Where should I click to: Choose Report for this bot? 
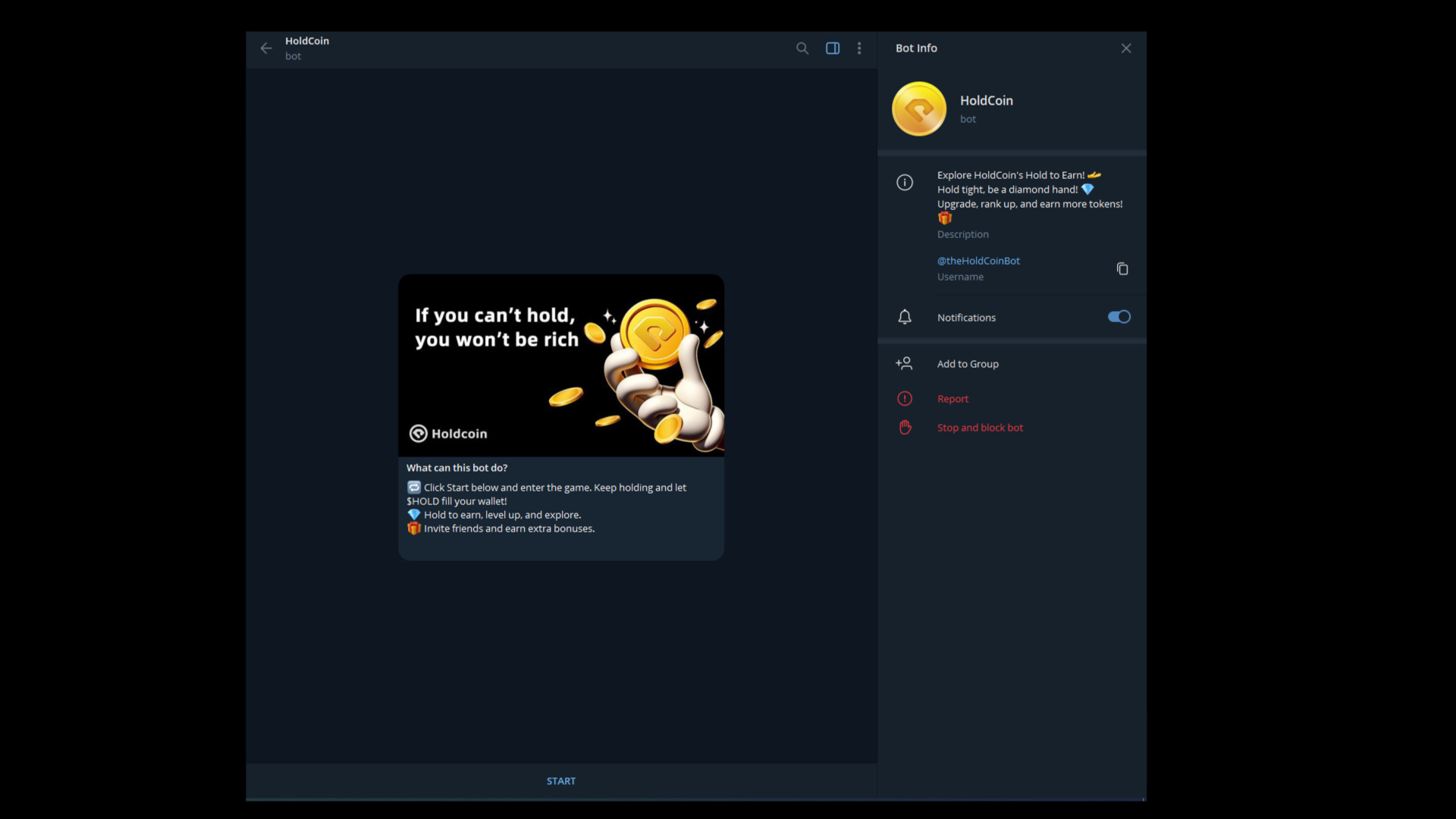pos(952,399)
